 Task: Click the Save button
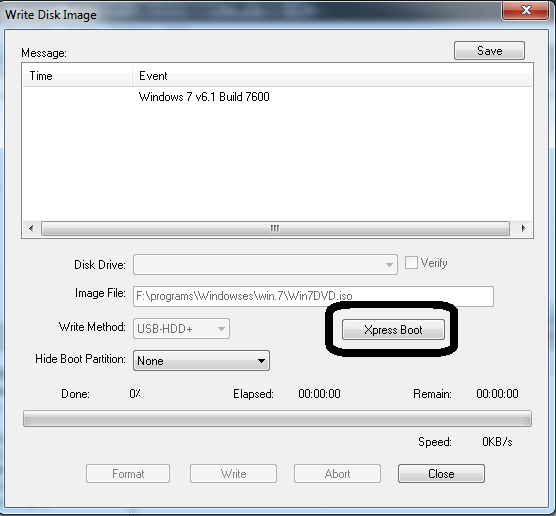click(x=489, y=50)
